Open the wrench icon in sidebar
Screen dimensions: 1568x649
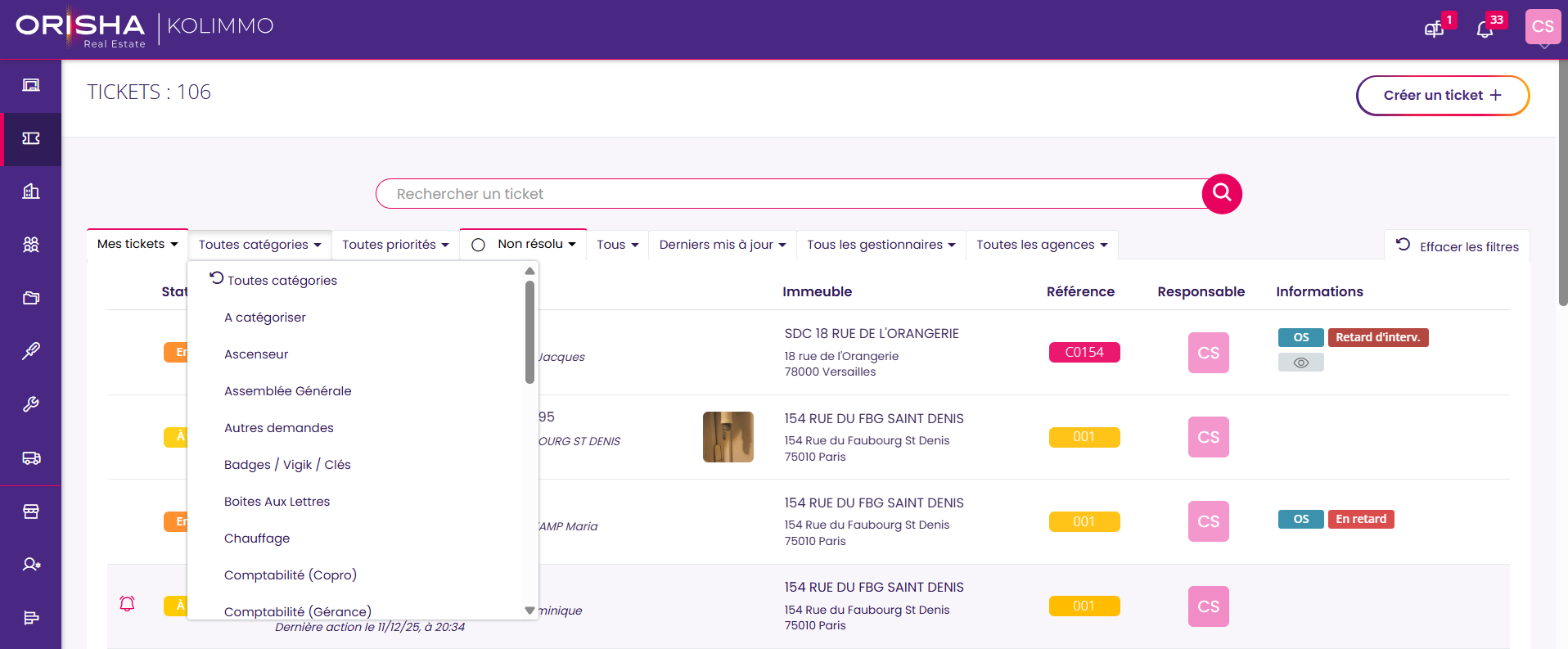pyautogui.click(x=31, y=404)
